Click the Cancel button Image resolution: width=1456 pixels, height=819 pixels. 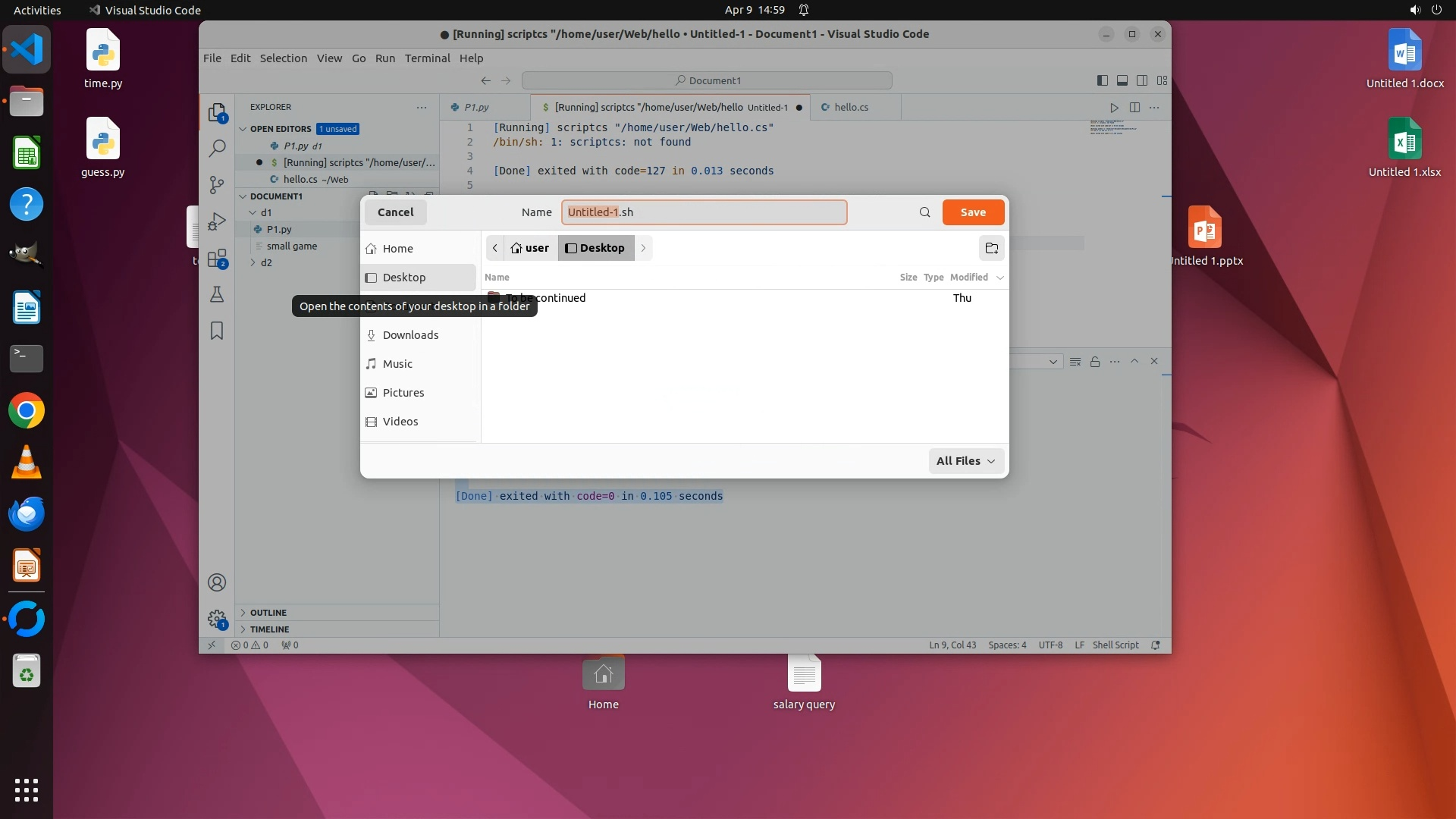[395, 212]
